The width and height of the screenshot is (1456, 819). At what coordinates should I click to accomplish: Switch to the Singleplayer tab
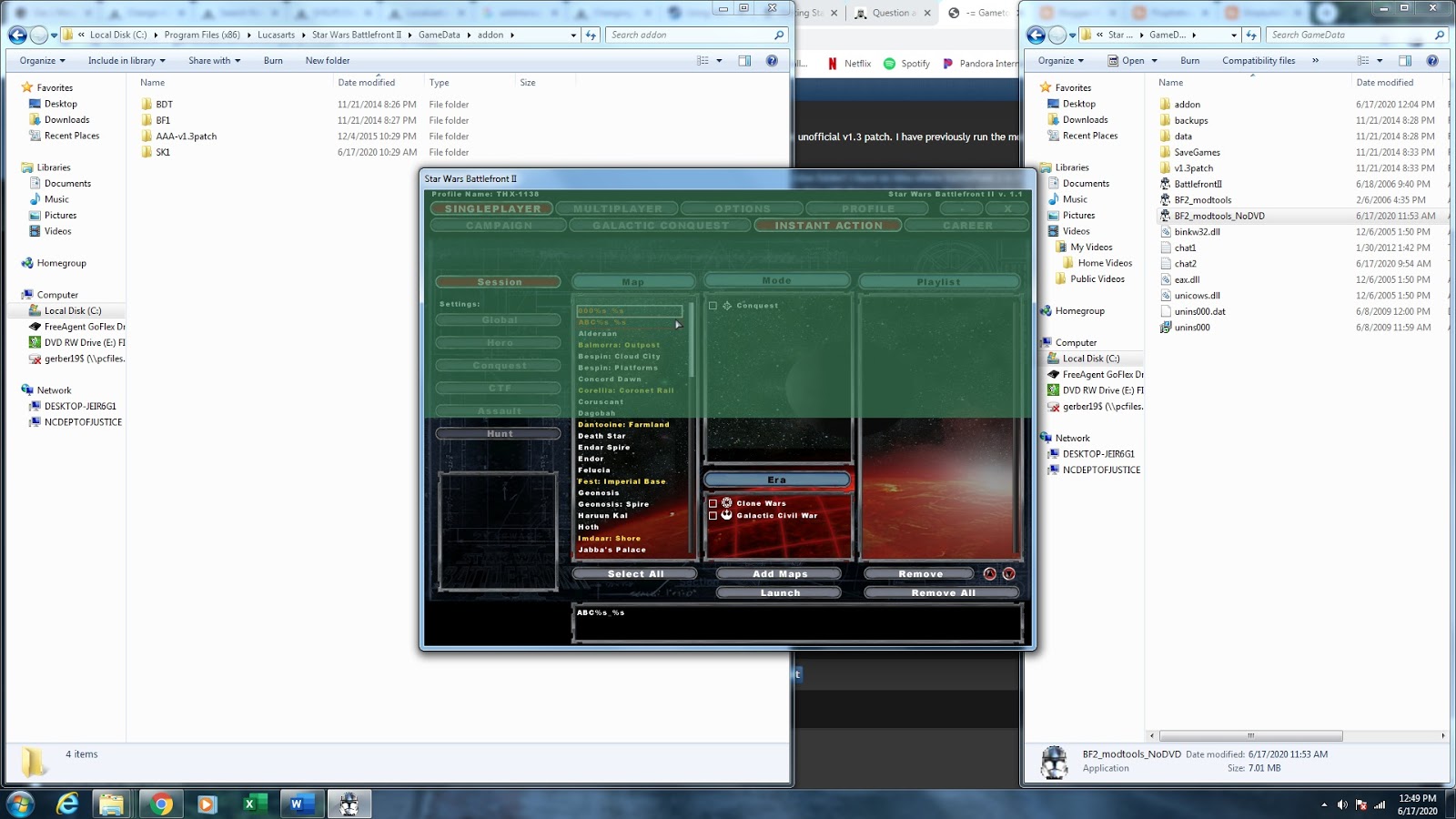pyautogui.click(x=492, y=208)
